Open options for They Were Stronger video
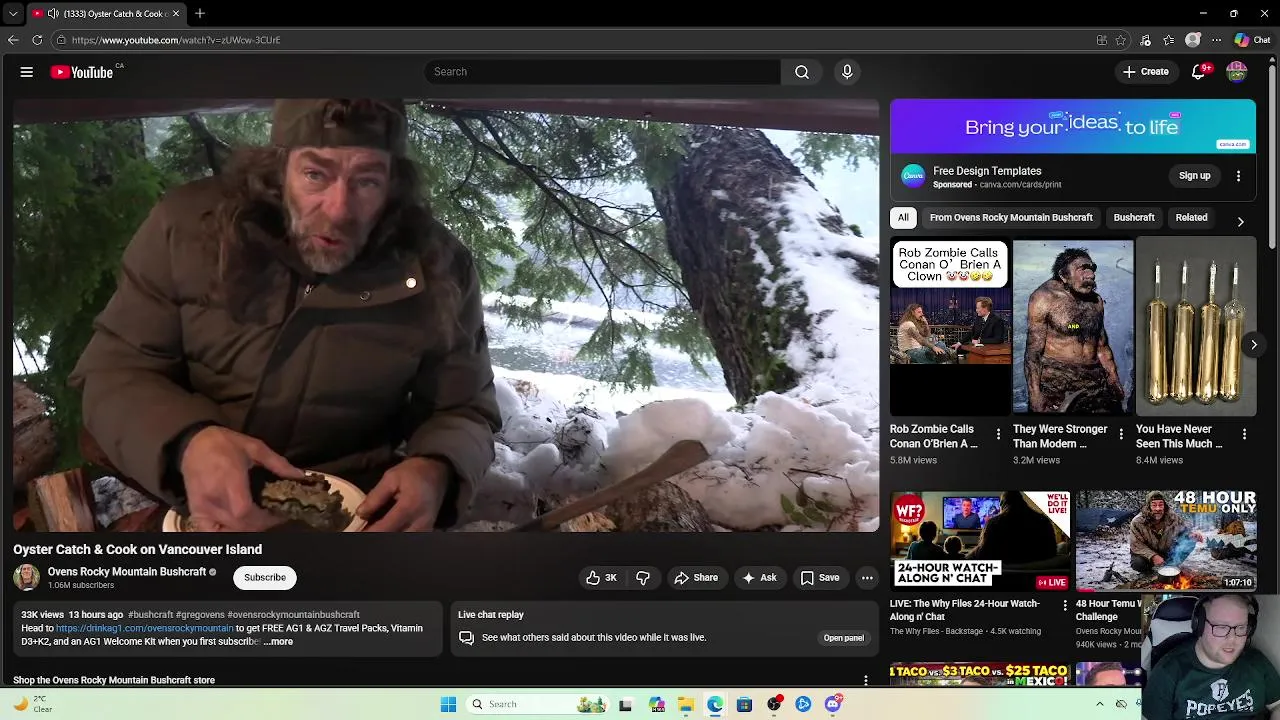 (1121, 434)
